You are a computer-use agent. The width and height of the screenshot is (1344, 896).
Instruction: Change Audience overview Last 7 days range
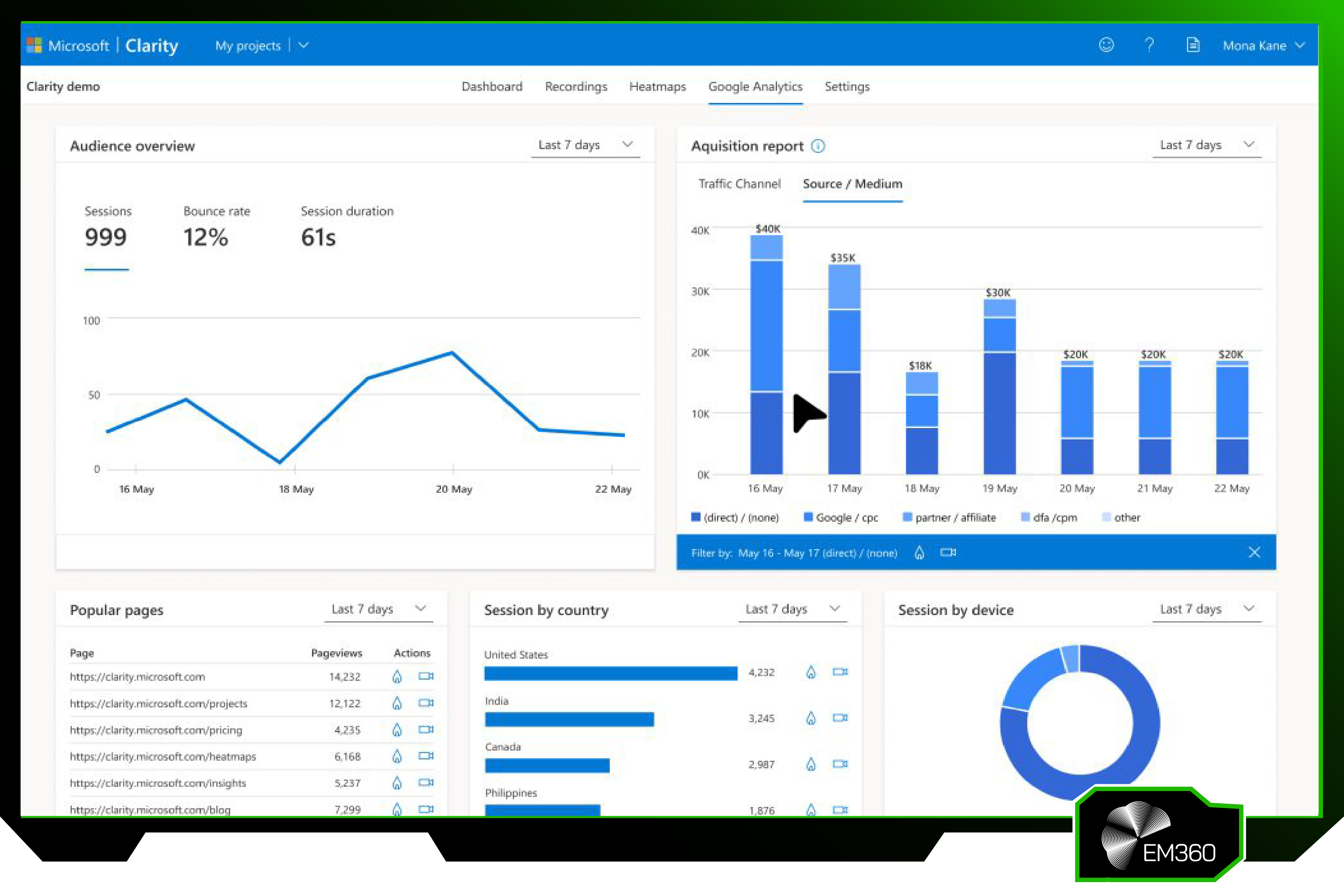click(585, 145)
